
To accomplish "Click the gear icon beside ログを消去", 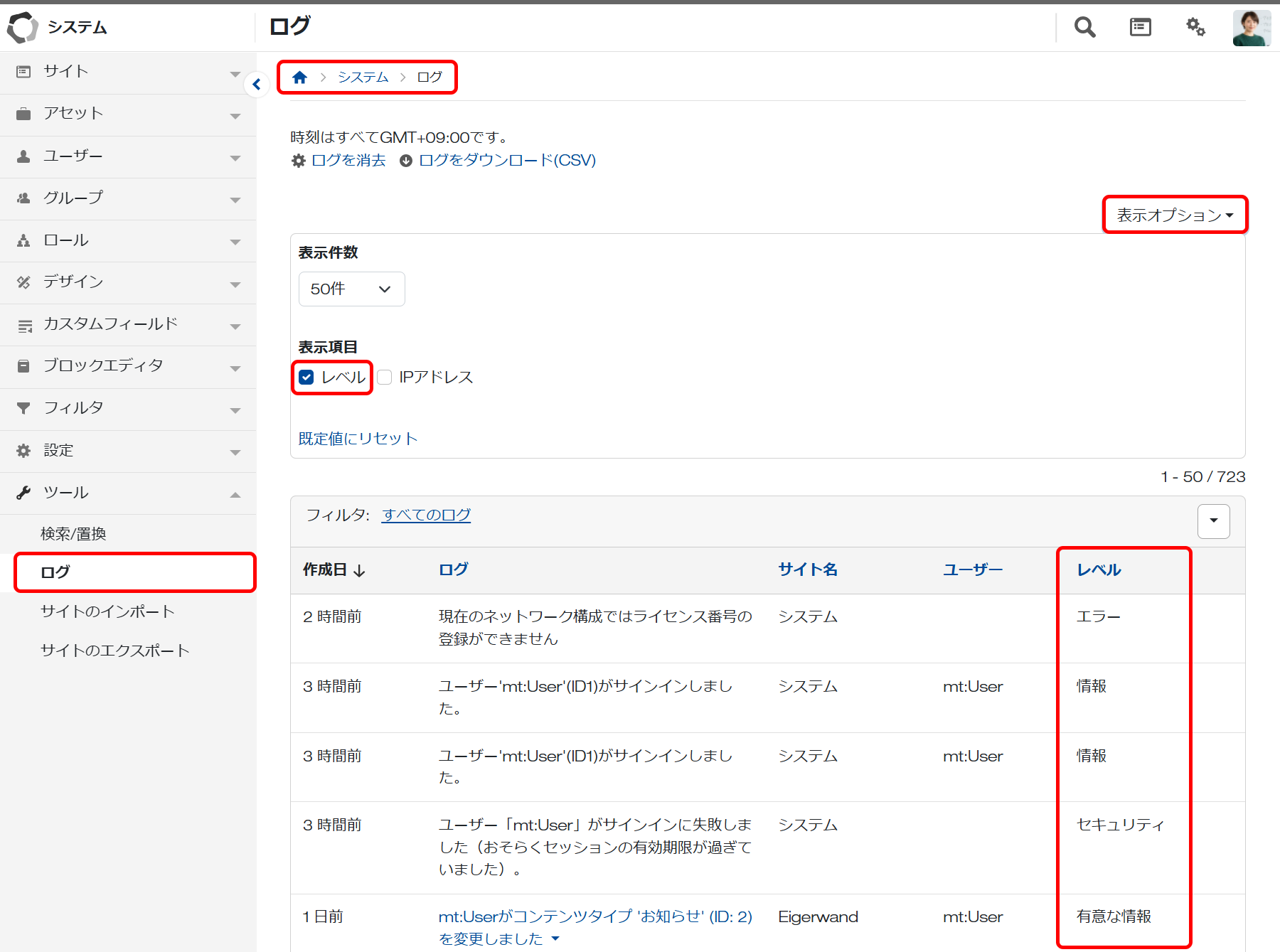I will (299, 161).
